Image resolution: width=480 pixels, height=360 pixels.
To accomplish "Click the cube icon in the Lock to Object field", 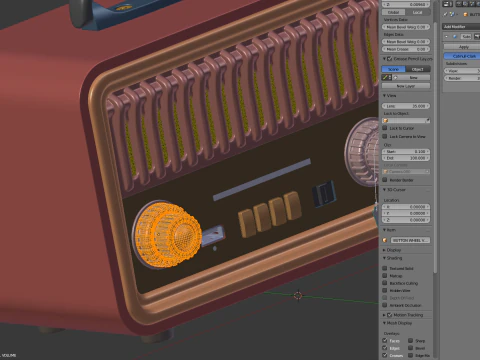I will [386, 121].
